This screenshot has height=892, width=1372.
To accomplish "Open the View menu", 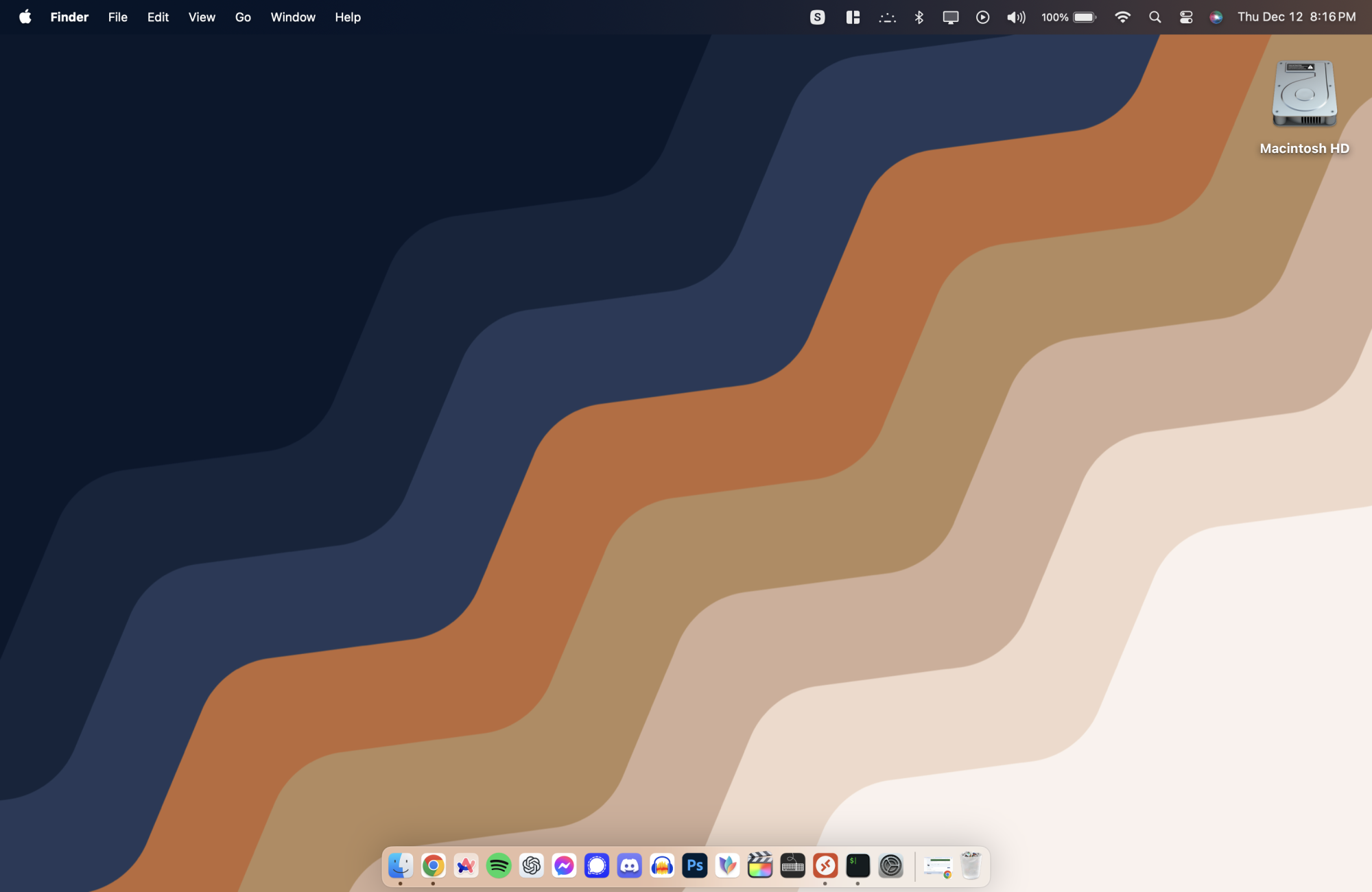I will point(202,17).
